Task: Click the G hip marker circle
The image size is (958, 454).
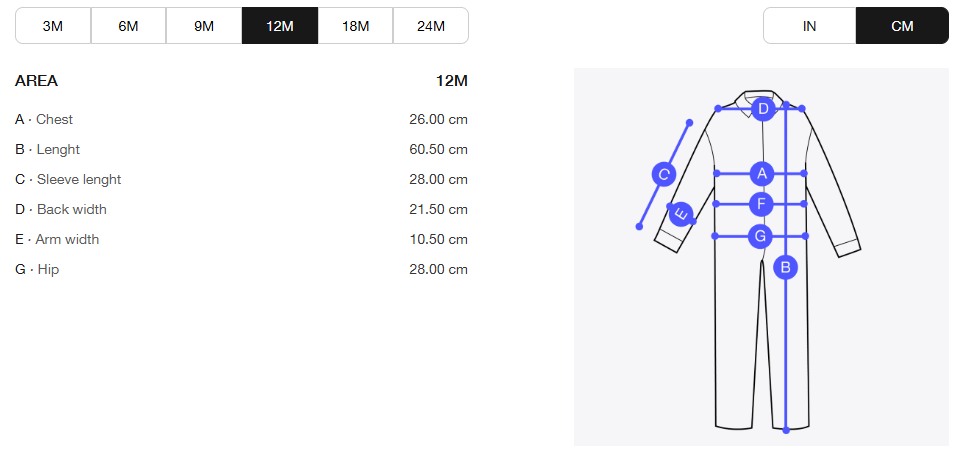Action: point(761,236)
